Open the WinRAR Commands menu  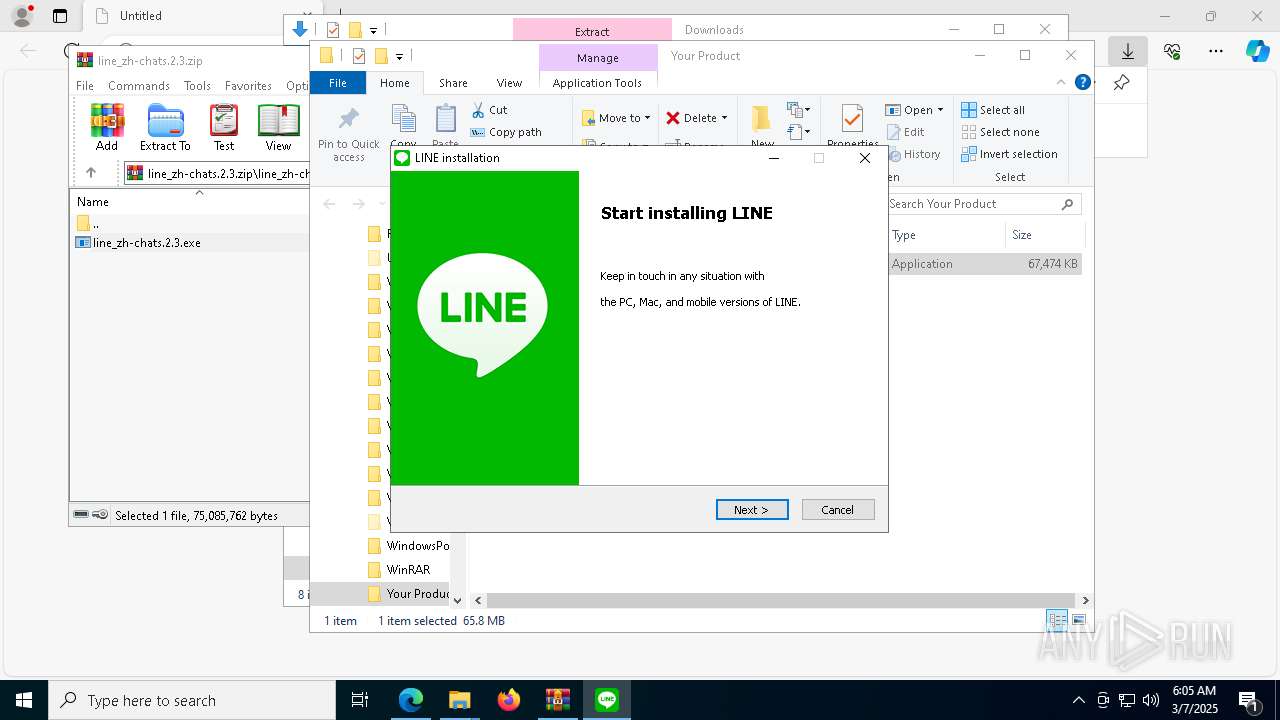pos(139,86)
